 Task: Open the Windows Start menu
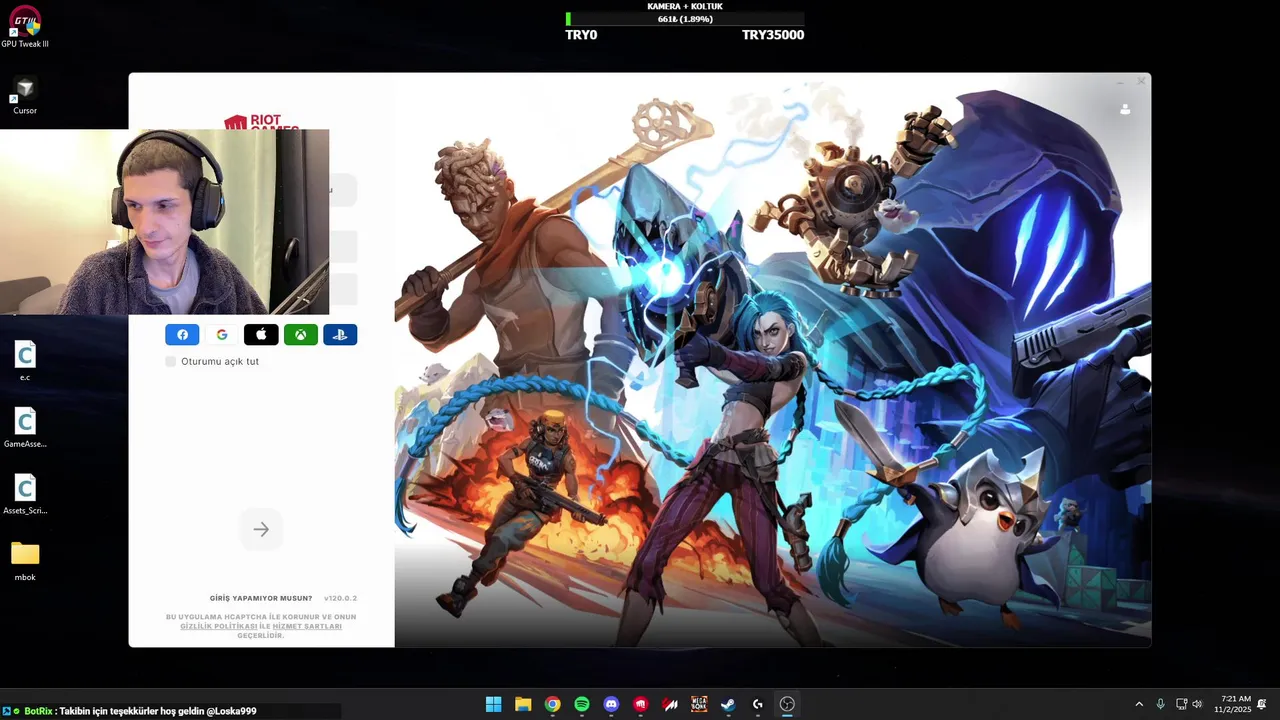[493, 704]
